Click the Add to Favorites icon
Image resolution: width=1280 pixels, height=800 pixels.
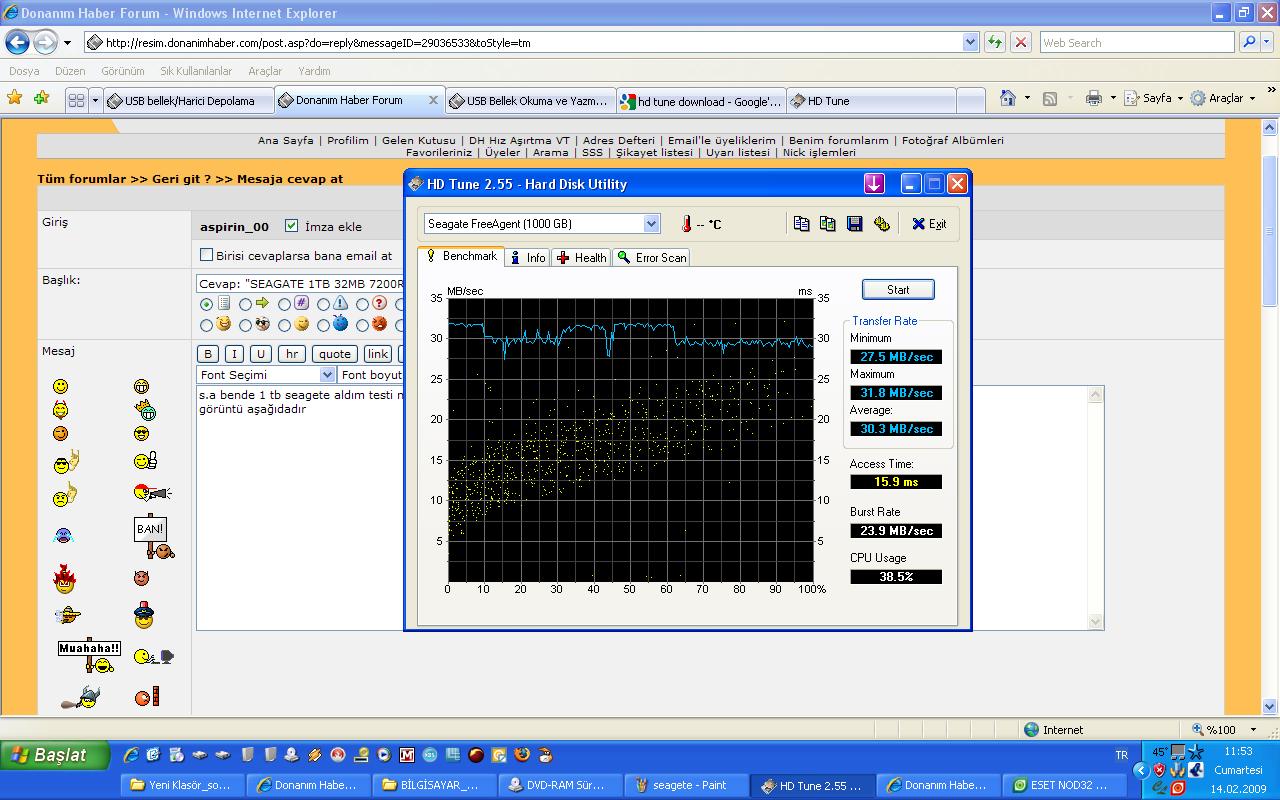coord(41,98)
